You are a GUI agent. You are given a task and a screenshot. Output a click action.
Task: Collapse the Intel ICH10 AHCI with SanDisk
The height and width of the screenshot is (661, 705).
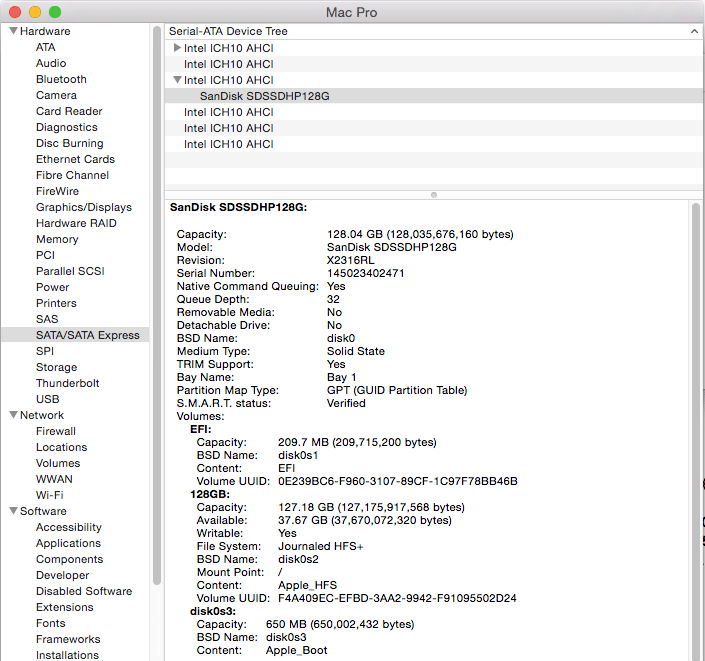click(177, 80)
